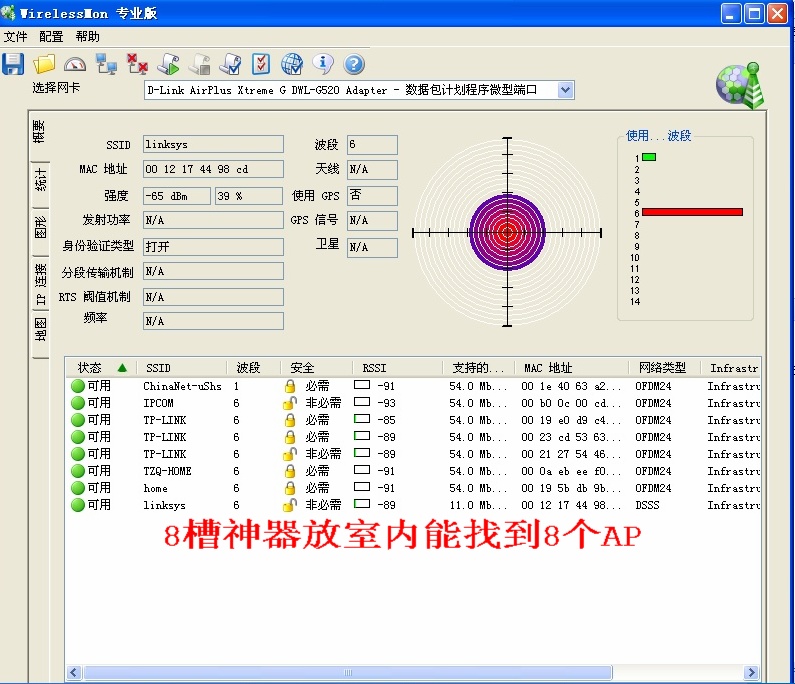795x684 pixels.
Task: Click the signal radar target display
Action: click(507, 233)
